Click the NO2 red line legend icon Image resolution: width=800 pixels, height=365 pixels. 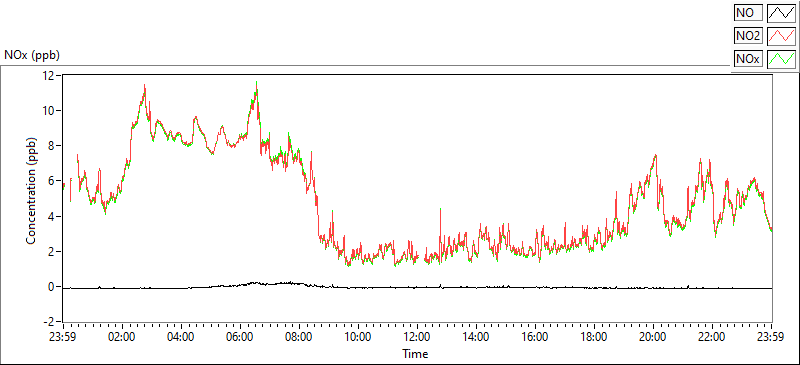pos(781,36)
